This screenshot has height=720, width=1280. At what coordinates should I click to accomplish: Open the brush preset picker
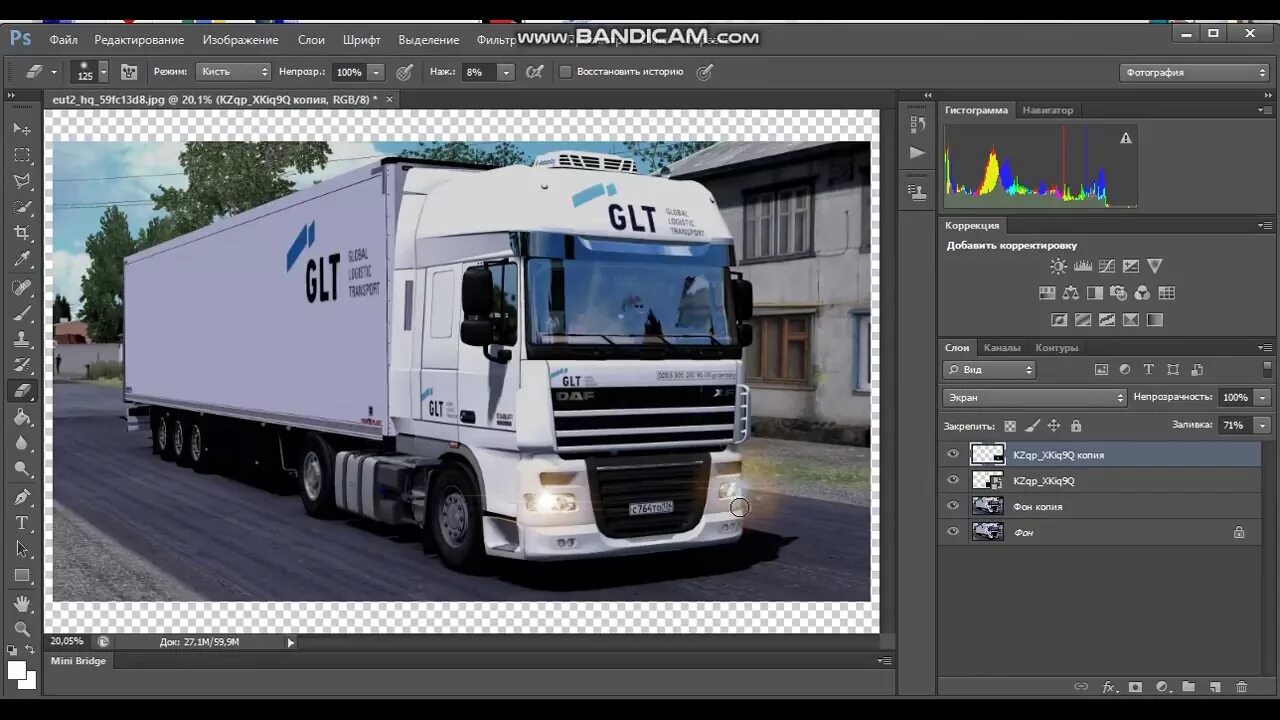pos(91,72)
